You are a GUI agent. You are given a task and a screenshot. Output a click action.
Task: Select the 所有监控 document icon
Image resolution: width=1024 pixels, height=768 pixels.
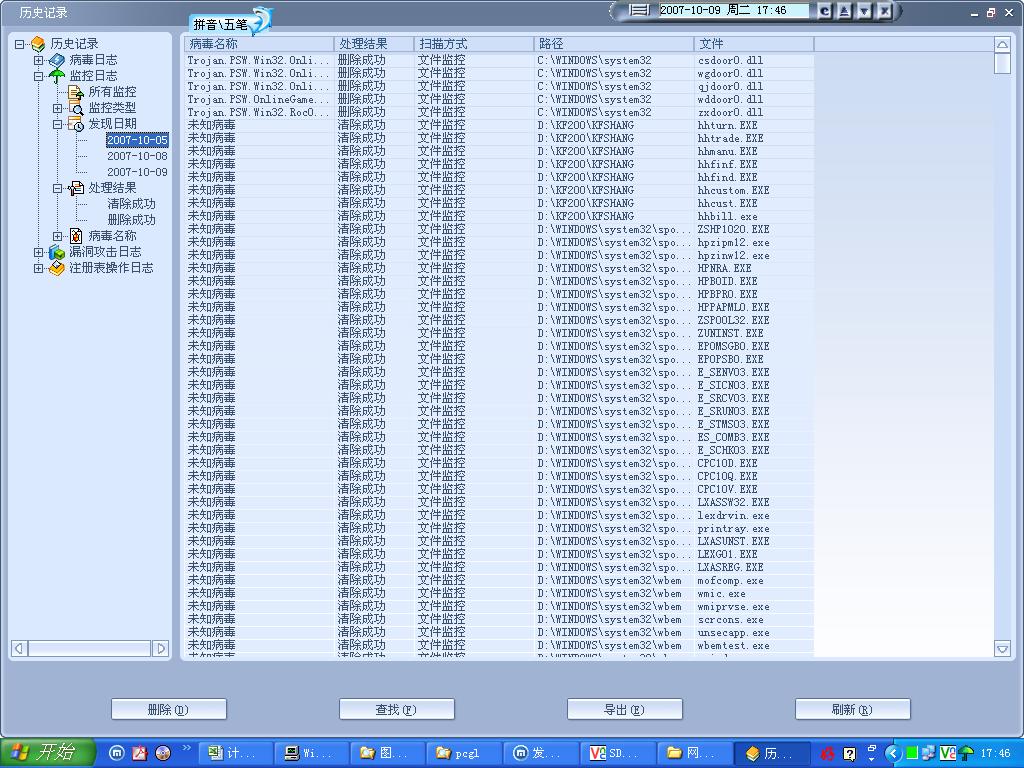tap(76, 92)
